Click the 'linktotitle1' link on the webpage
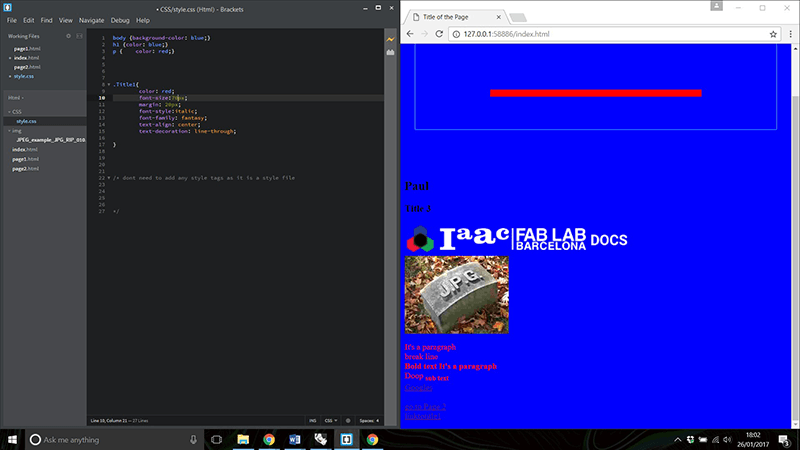The height and width of the screenshot is (450, 800). [x=422, y=416]
